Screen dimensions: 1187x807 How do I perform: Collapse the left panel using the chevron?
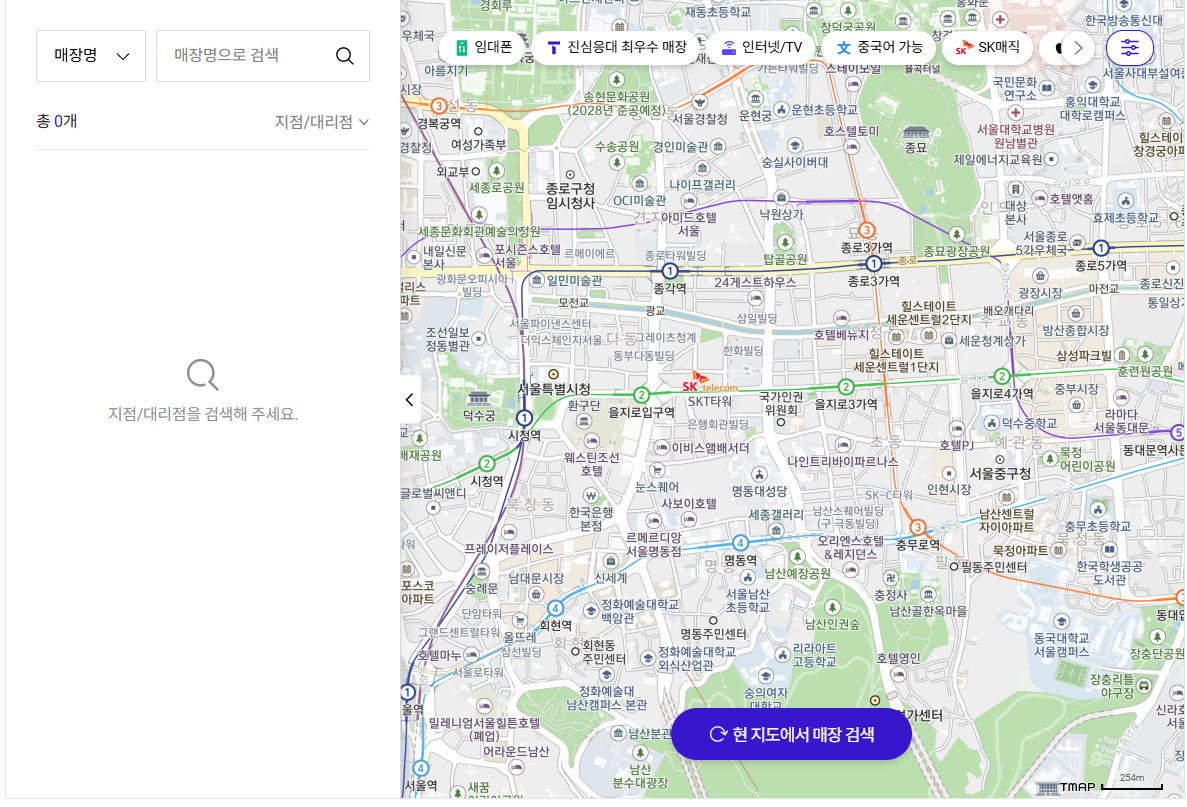[409, 399]
